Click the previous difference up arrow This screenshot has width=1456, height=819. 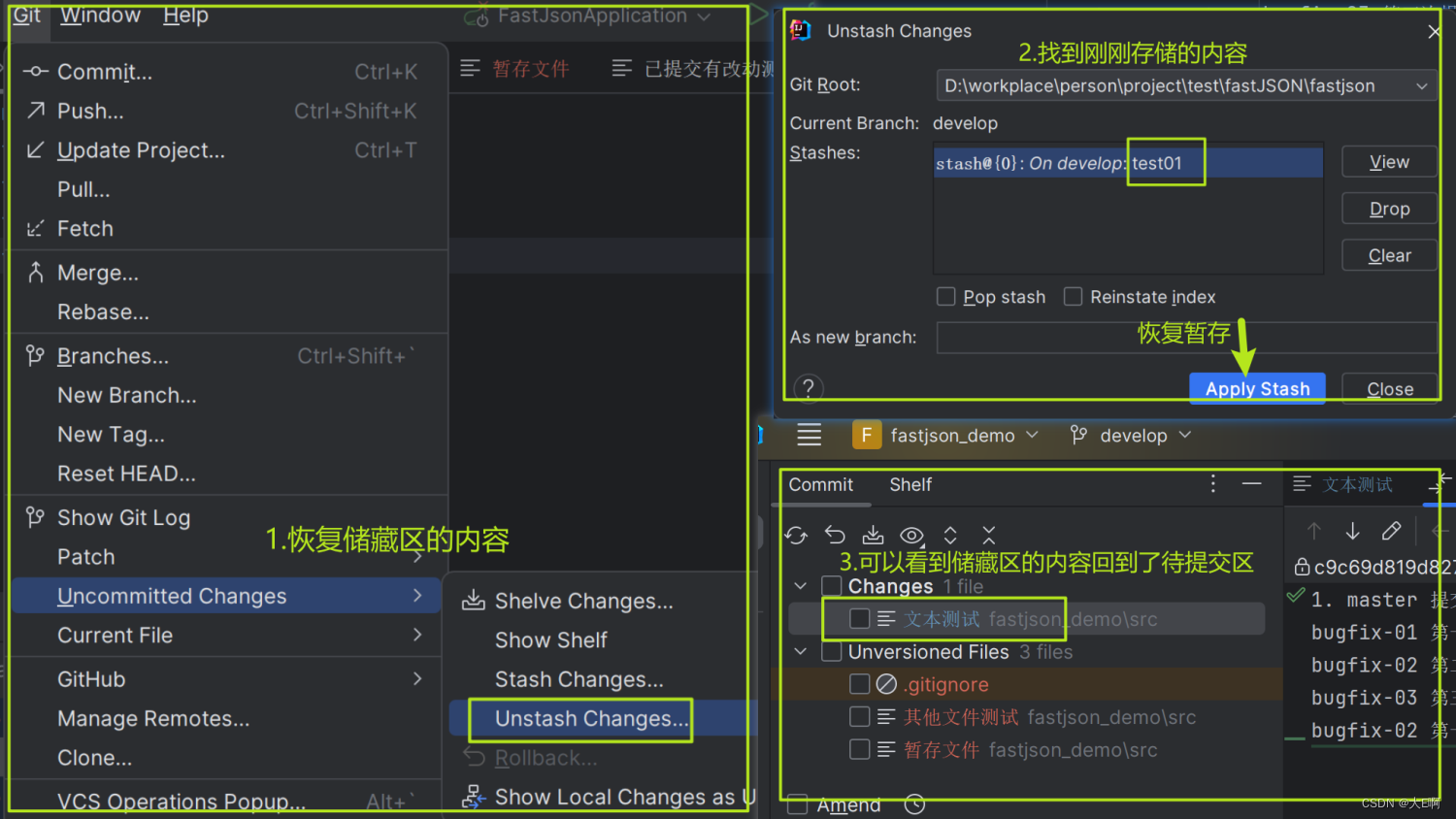point(1314,531)
